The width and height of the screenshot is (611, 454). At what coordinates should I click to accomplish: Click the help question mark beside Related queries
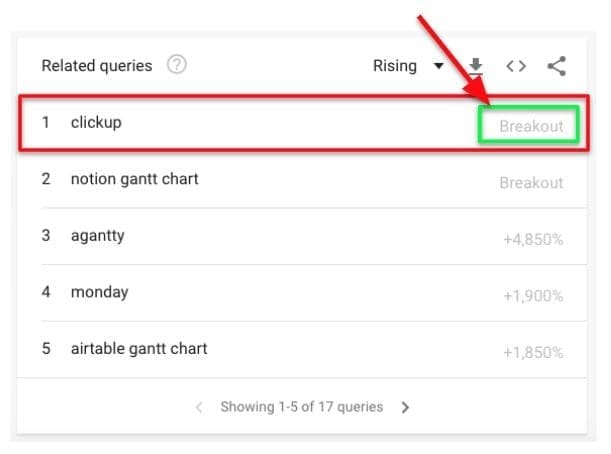point(177,65)
